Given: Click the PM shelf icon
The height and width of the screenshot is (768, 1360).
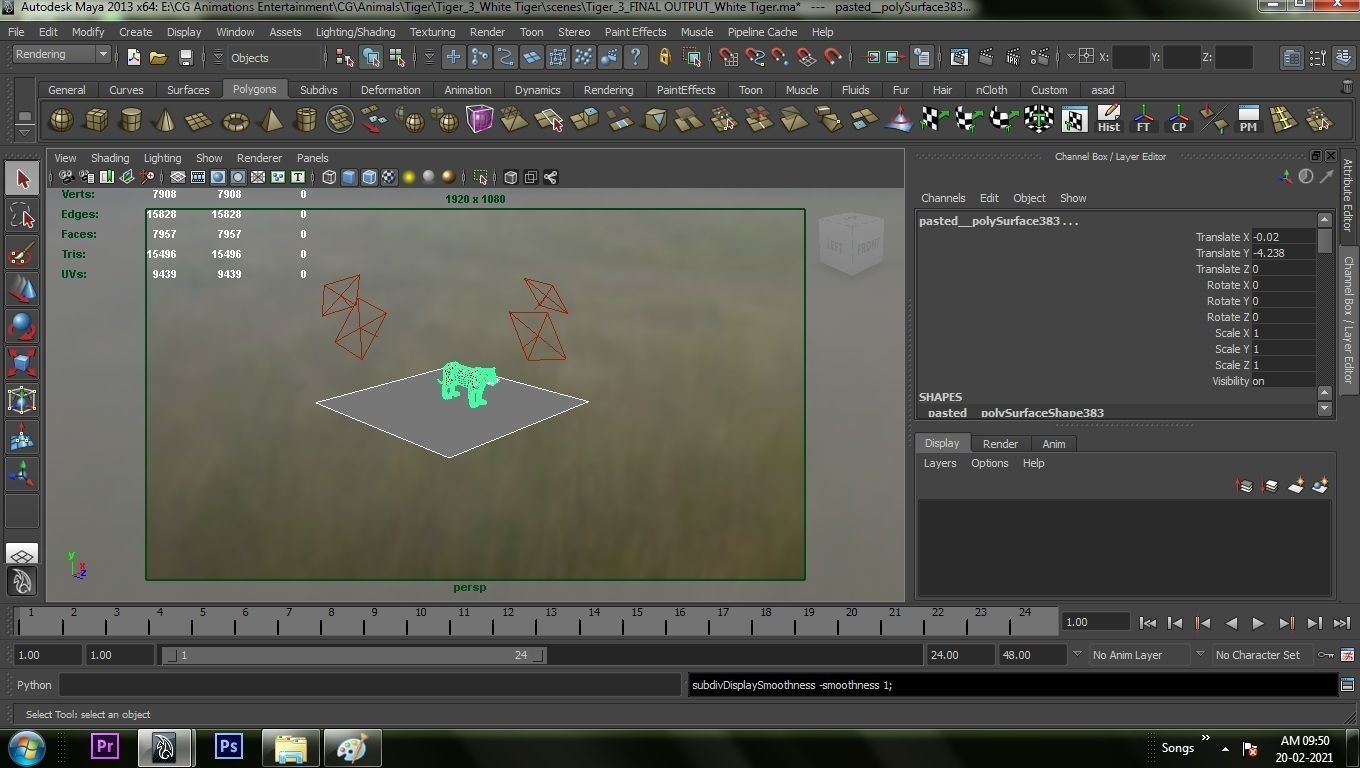Looking at the screenshot, I should 1248,120.
